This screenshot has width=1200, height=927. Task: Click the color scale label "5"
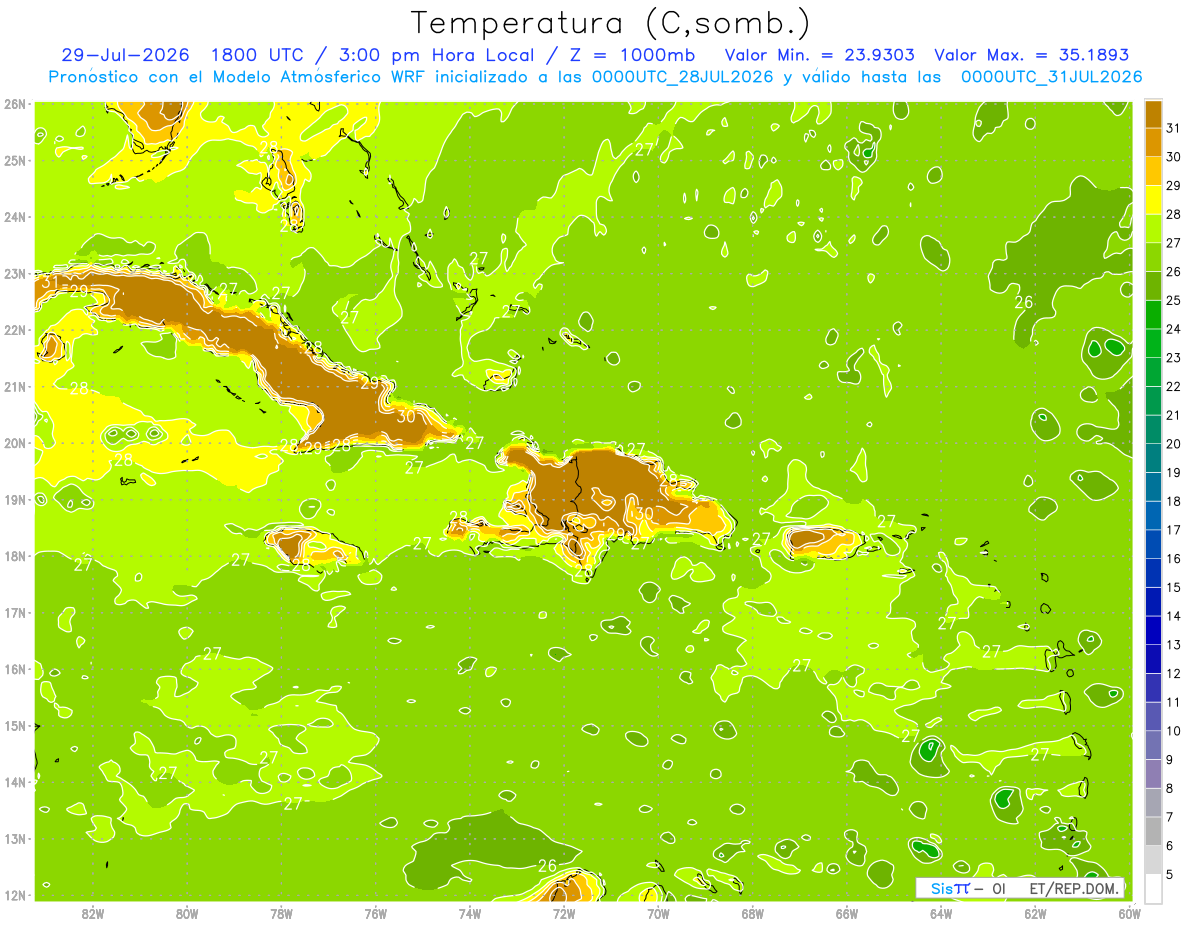coord(1171,874)
